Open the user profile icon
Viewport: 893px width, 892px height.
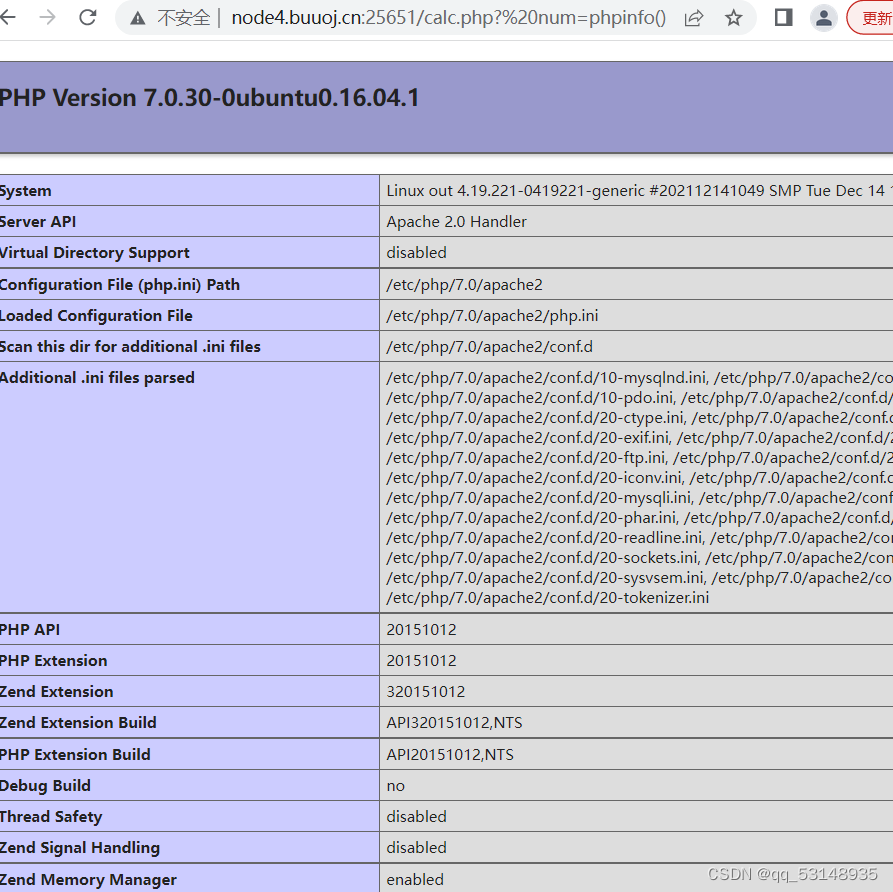(824, 18)
